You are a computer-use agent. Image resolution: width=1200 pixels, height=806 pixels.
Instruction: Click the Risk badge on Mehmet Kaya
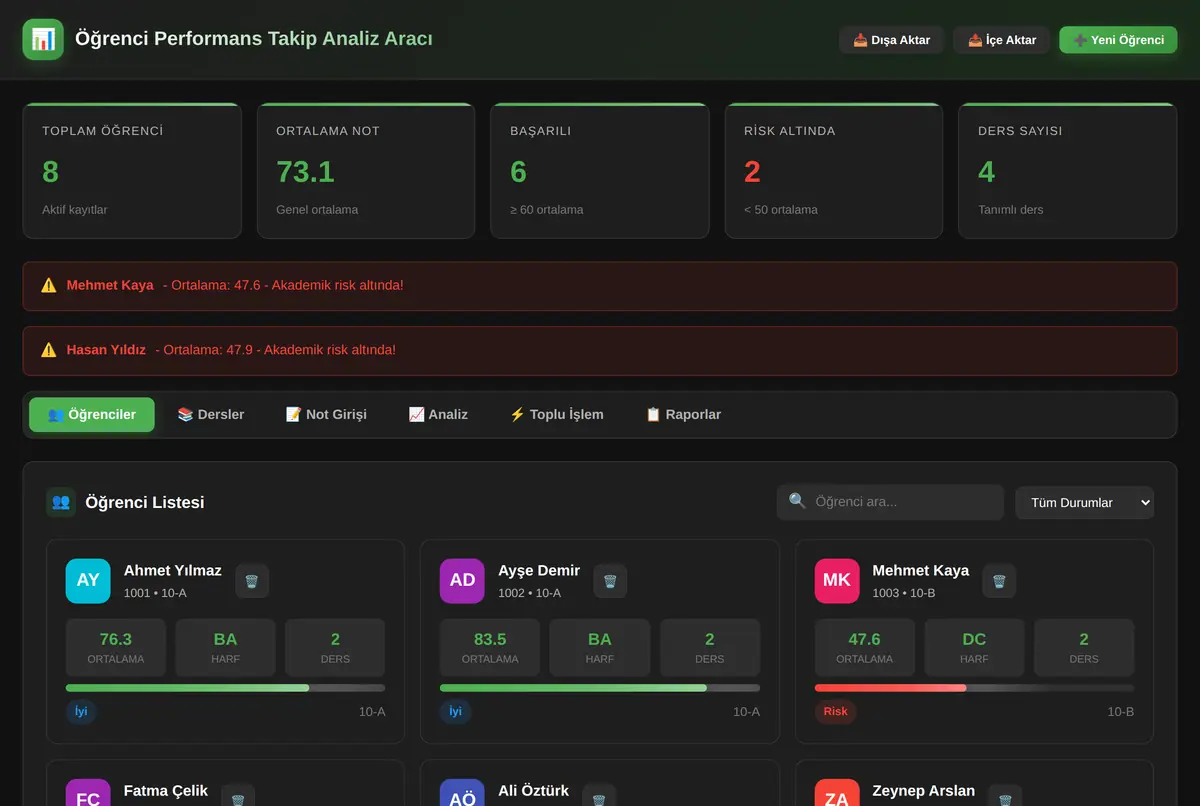point(836,712)
